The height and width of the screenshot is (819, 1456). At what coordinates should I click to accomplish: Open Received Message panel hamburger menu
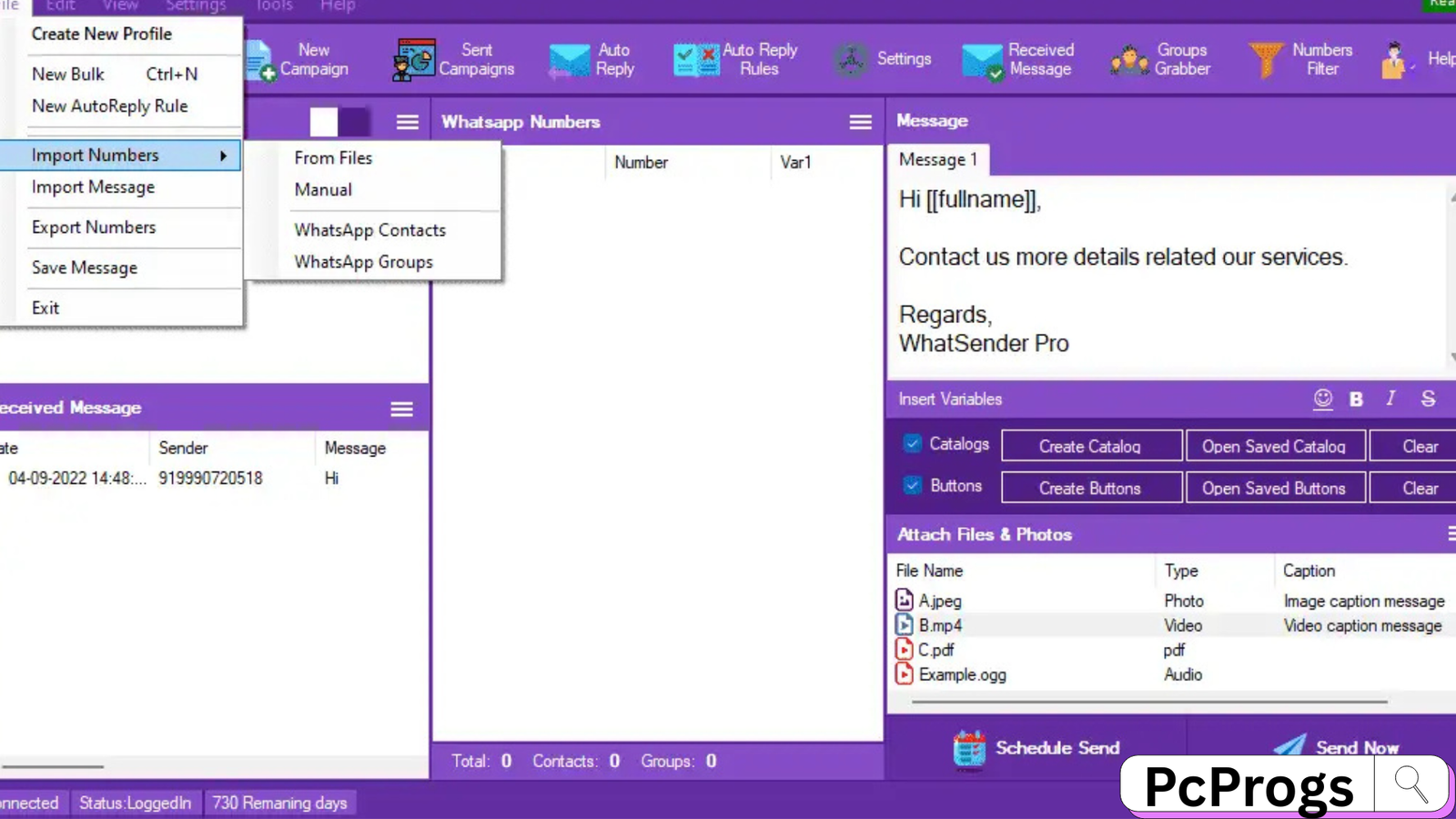point(402,409)
